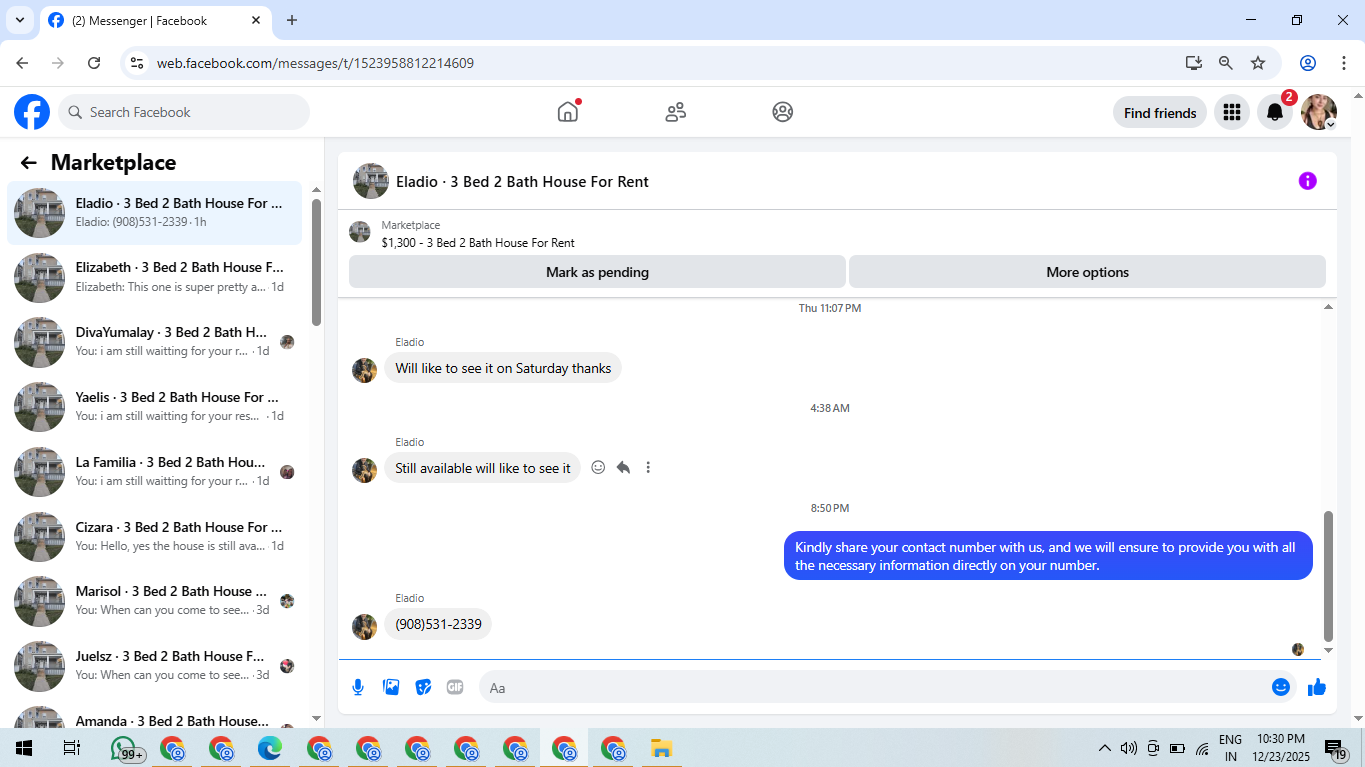This screenshot has width=1365, height=767.
Task: Click the '$1,300 - 3 Bed 2 Bath' listing link
Action: (x=478, y=243)
